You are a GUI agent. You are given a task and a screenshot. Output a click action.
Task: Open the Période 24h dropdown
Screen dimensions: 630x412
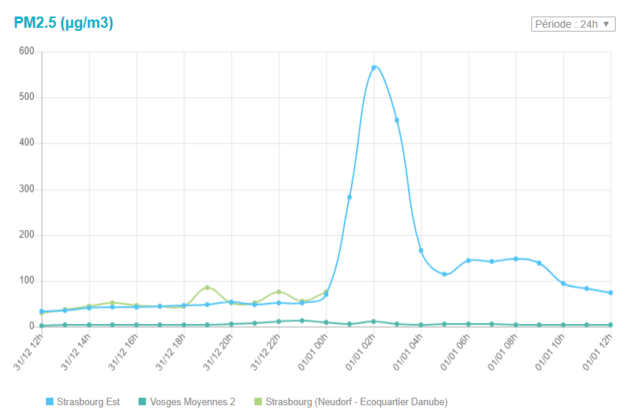coord(573,23)
